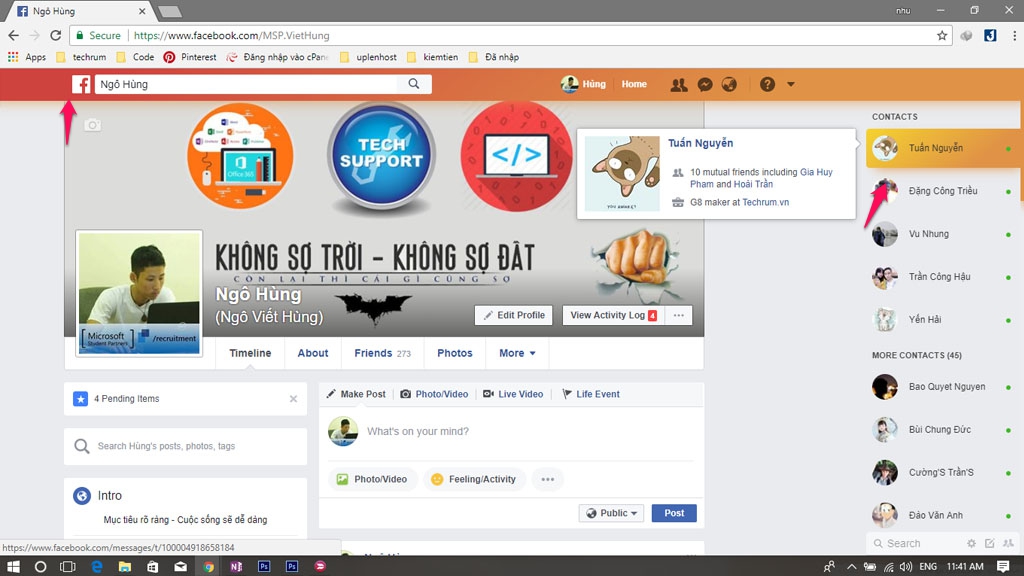Expand the More tab dropdown on profile
The width and height of the screenshot is (1024, 576).
(x=517, y=353)
